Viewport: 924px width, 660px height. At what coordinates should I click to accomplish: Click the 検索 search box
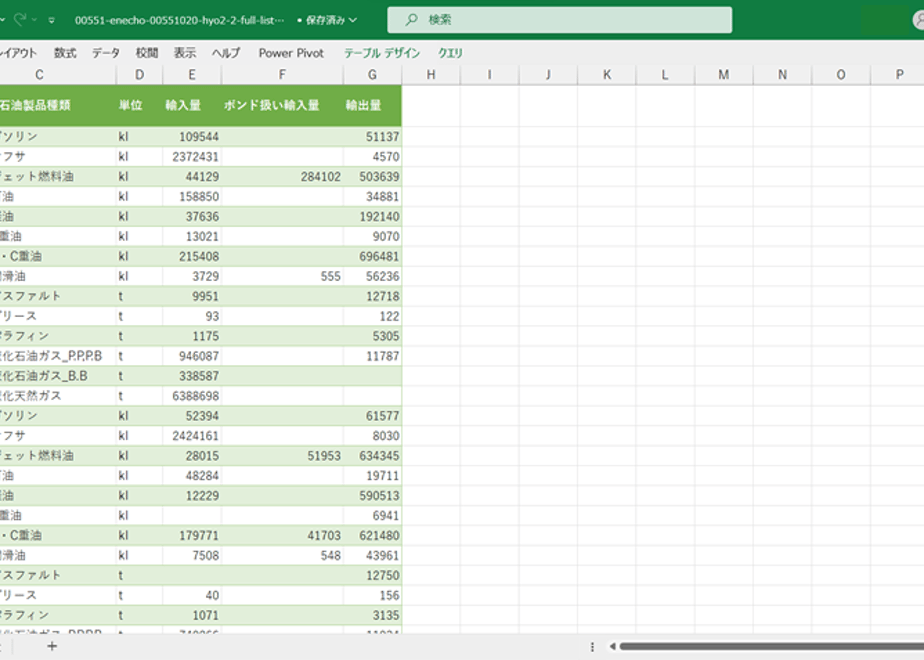click(559, 20)
